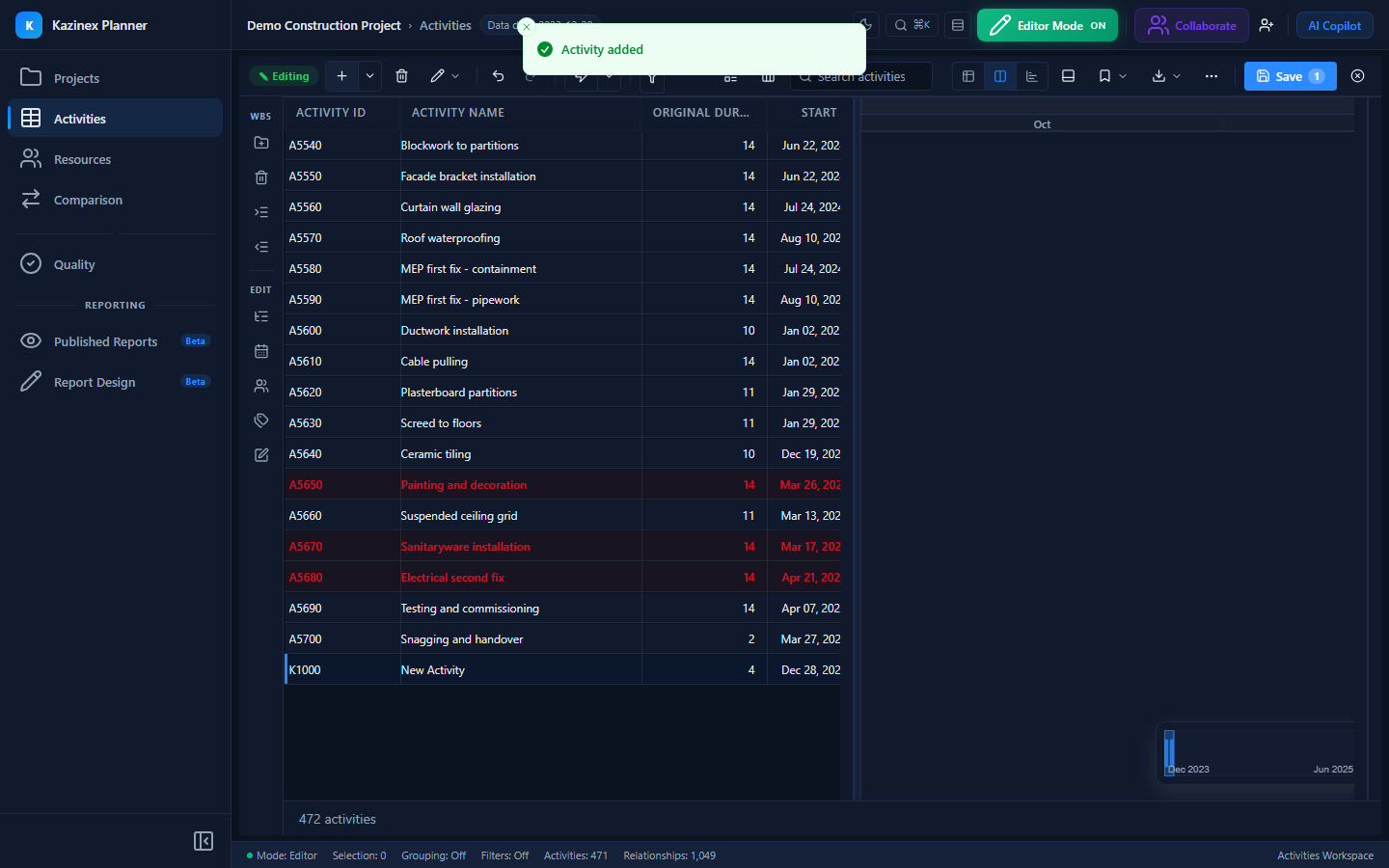Screen dimensions: 1389x868
Task: Open the Projects page
Action: point(115,78)
